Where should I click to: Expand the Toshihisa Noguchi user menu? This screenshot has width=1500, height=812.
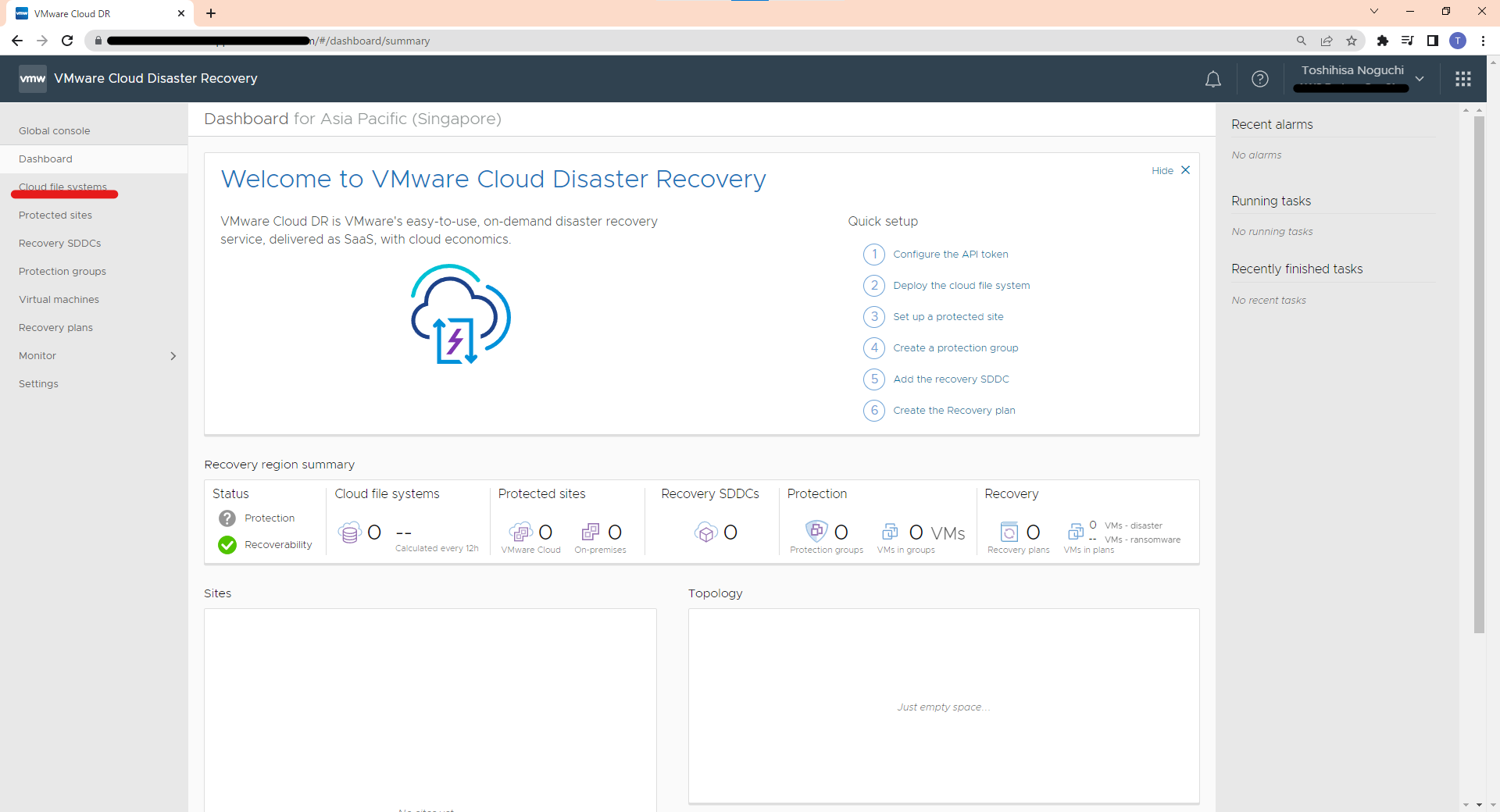click(1420, 79)
